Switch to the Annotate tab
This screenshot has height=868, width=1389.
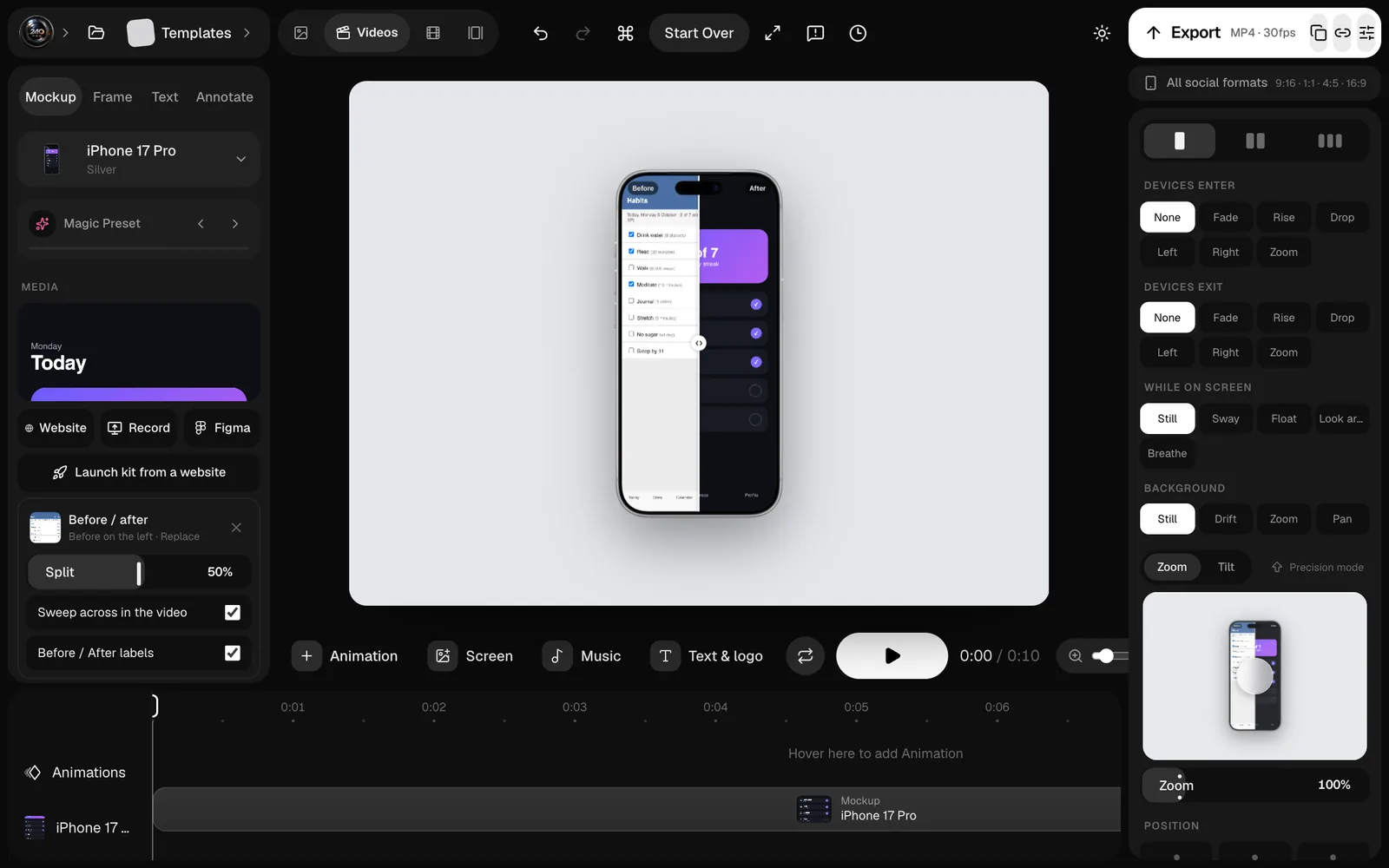(x=225, y=97)
